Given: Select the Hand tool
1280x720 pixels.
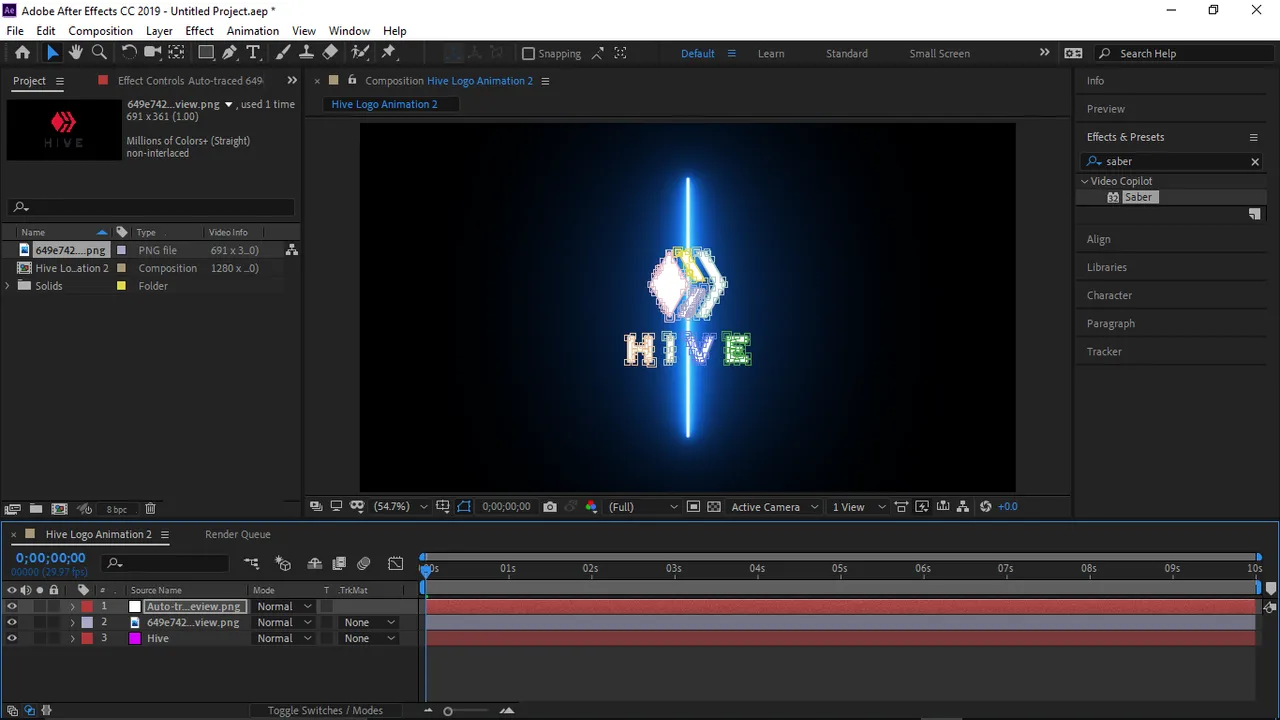Looking at the screenshot, I should [x=75, y=53].
